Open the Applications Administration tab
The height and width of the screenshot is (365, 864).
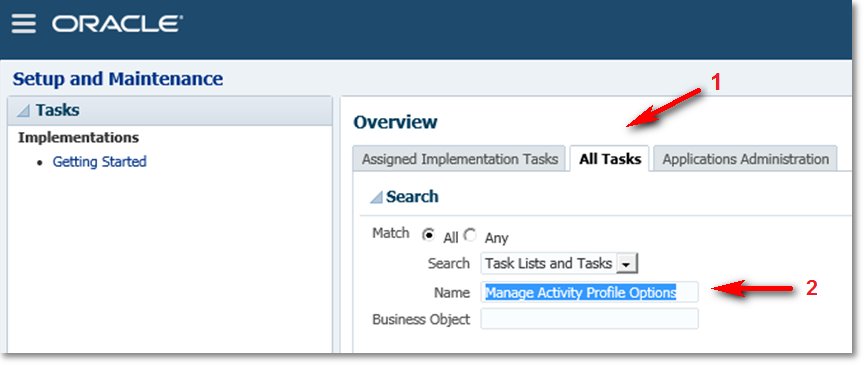pyautogui.click(x=746, y=159)
